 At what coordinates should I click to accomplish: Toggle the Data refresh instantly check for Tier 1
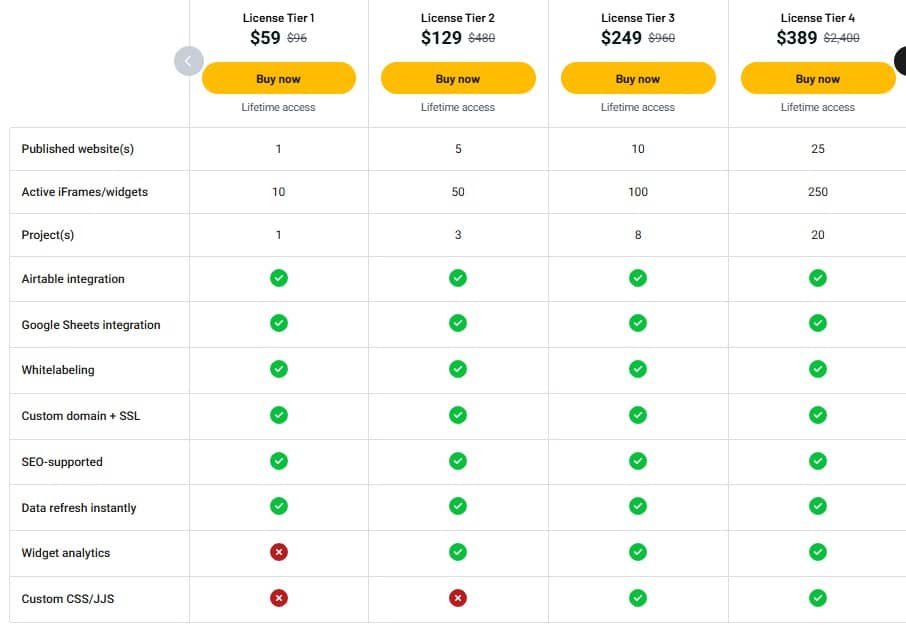(x=278, y=506)
